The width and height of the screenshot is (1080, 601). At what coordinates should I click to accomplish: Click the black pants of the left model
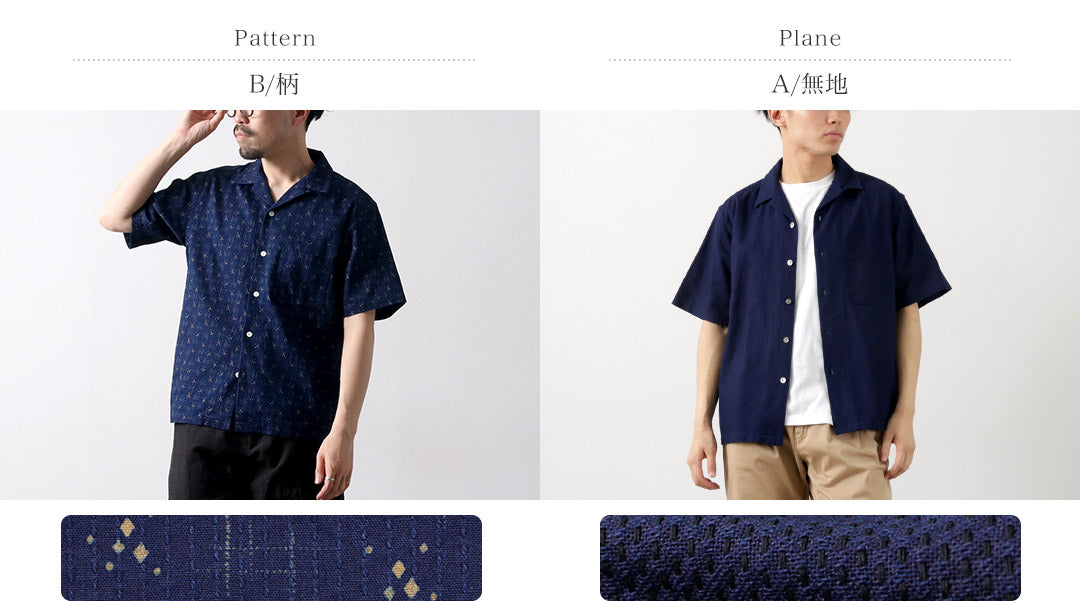pyautogui.click(x=248, y=463)
